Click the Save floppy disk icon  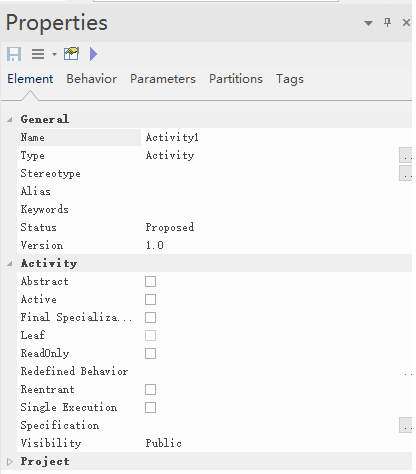[x=14, y=54]
